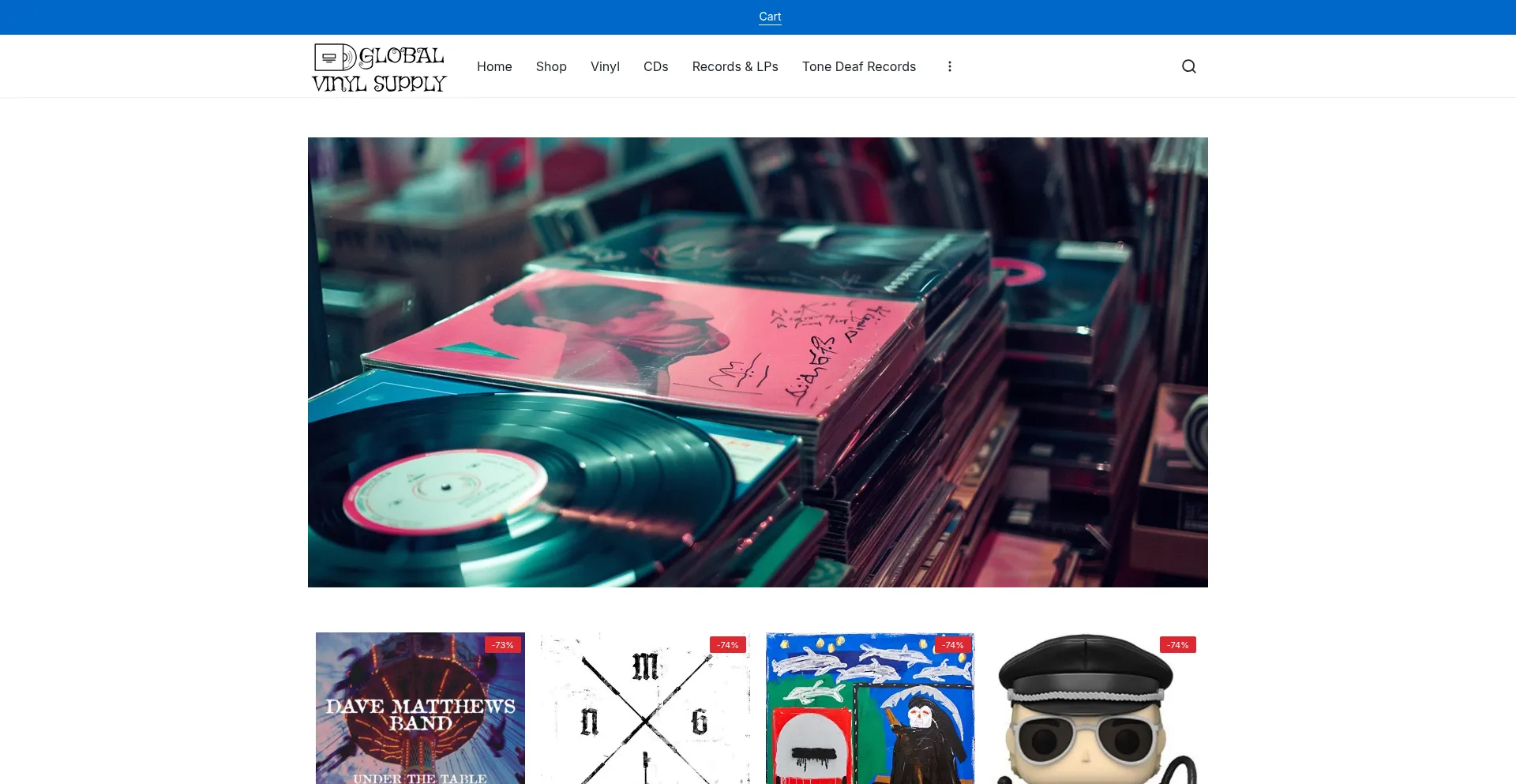
Task: Expand the three-dot more menu
Action: (949, 66)
